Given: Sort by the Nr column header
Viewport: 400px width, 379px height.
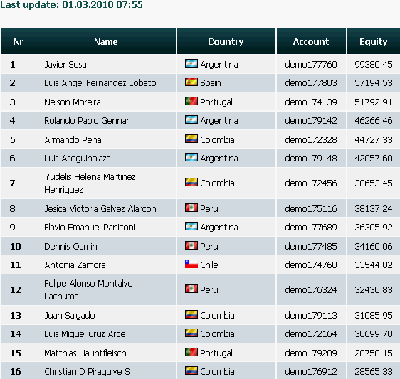Looking at the screenshot, I should click(18, 42).
